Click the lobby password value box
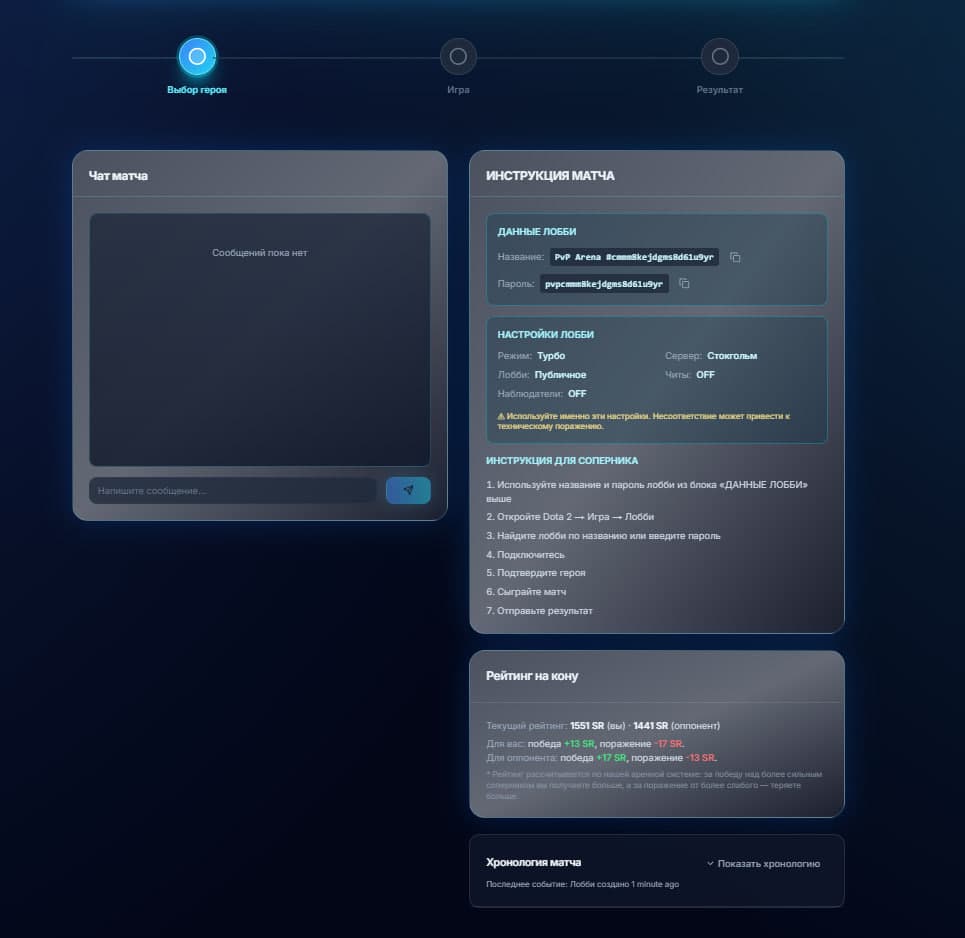Viewport: 965px width, 938px height. 604,284
